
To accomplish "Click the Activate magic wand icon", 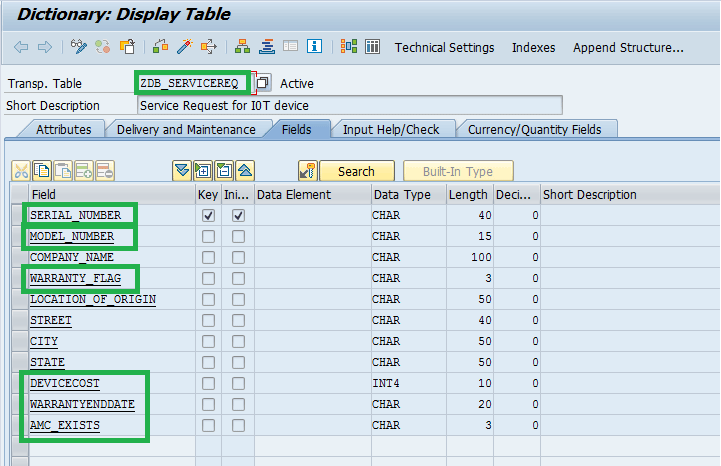I will pos(185,47).
